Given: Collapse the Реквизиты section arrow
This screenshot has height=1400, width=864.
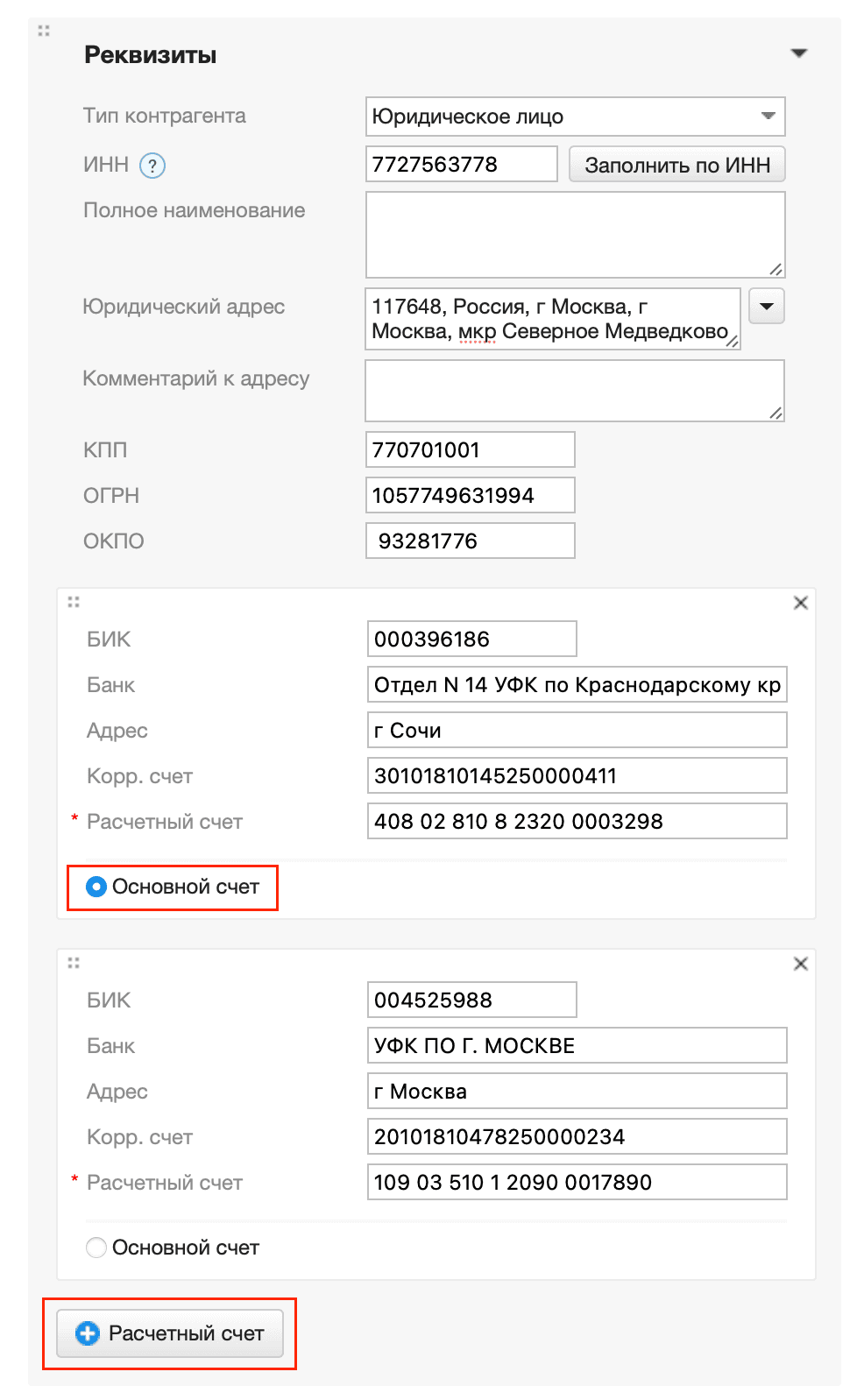Looking at the screenshot, I should click(x=798, y=53).
